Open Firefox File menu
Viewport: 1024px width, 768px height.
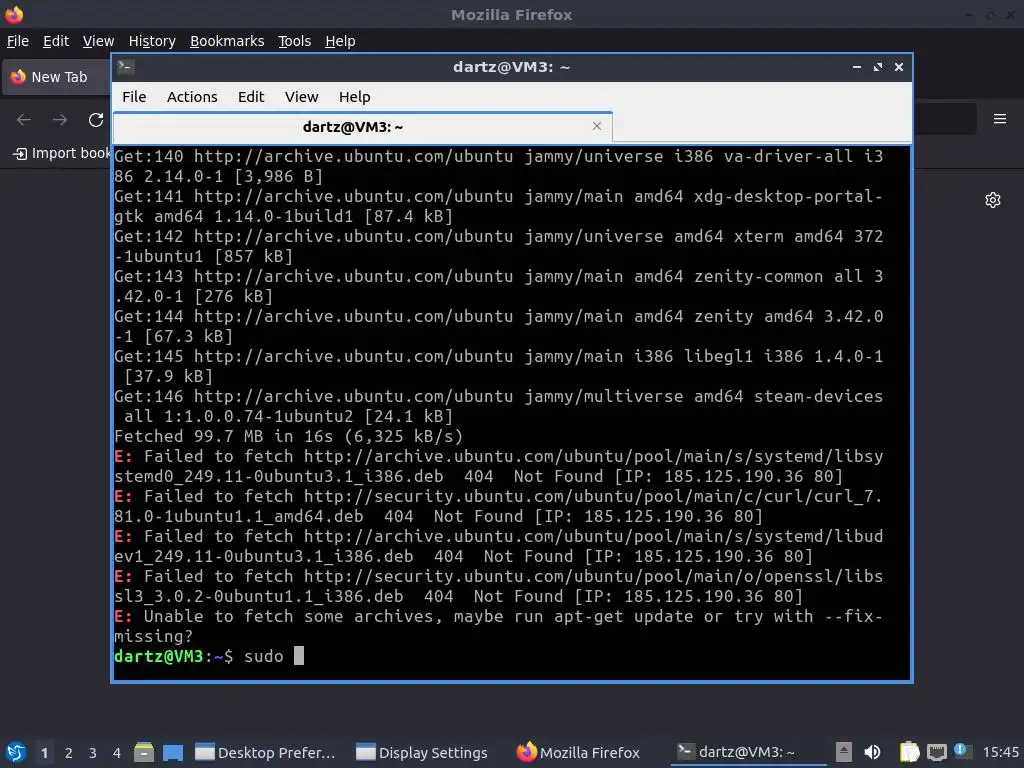point(18,41)
